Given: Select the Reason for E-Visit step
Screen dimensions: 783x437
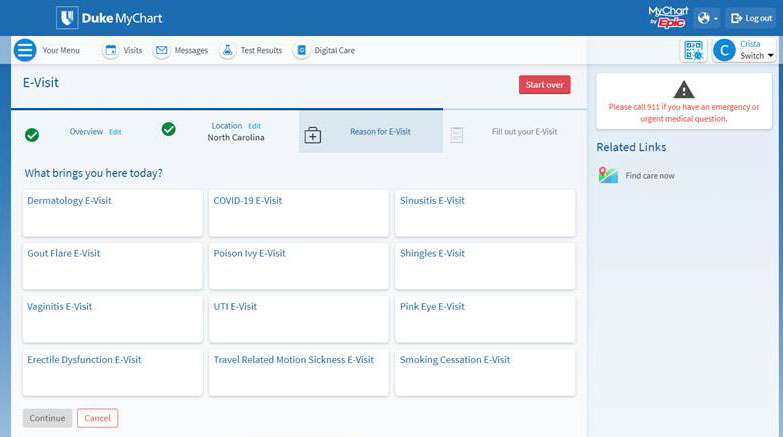Looking at the screenshot, I should pos(370,132).
